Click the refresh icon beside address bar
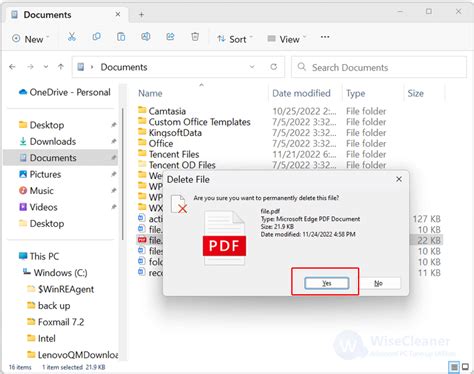Viewport: 474px width, 374px height. [274, 67]
